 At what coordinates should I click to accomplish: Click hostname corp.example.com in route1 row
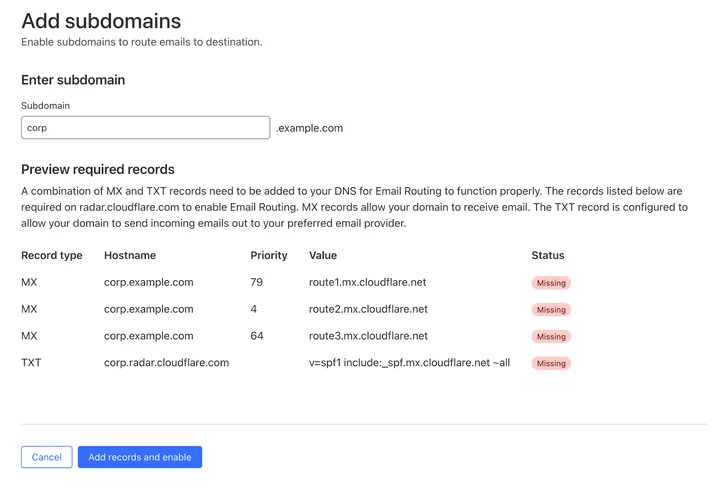(149, 282)
